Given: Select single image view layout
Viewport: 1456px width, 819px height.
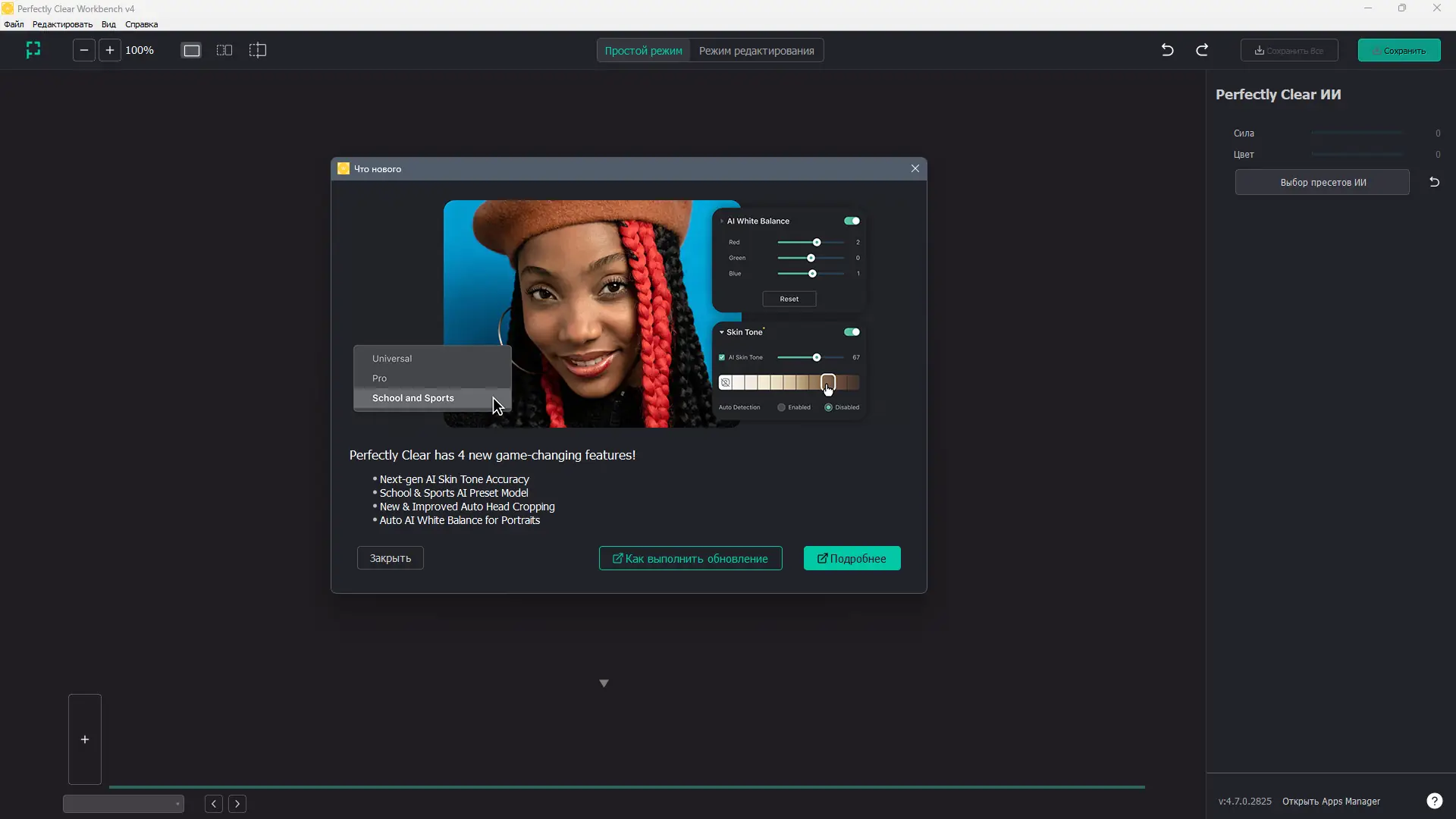Looking at the screenshot, I should pyautogui.click(x=192, y=50).
